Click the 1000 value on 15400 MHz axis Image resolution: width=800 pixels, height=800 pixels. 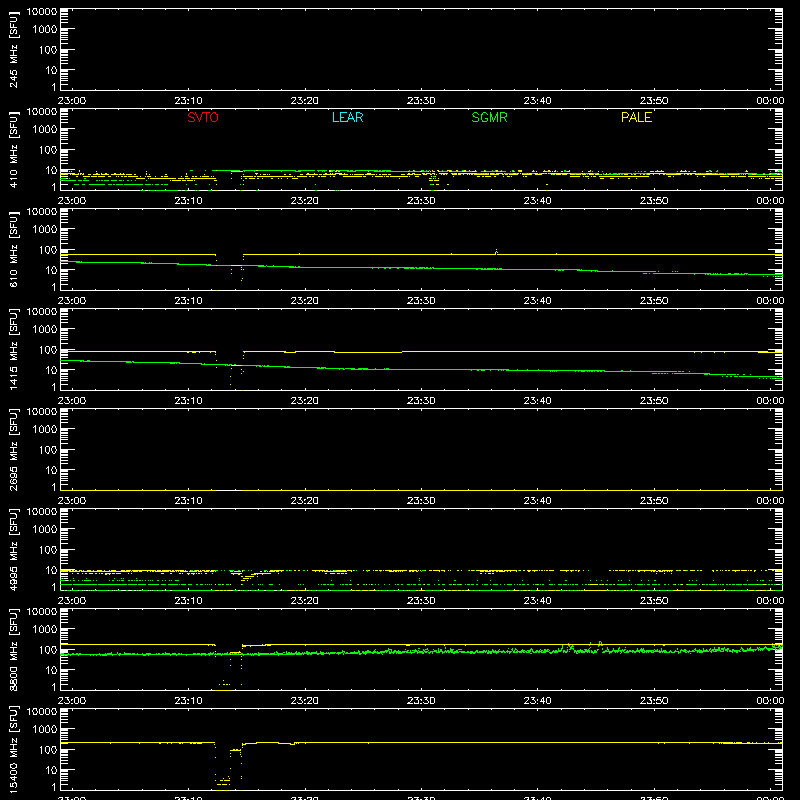coord(45,730)
